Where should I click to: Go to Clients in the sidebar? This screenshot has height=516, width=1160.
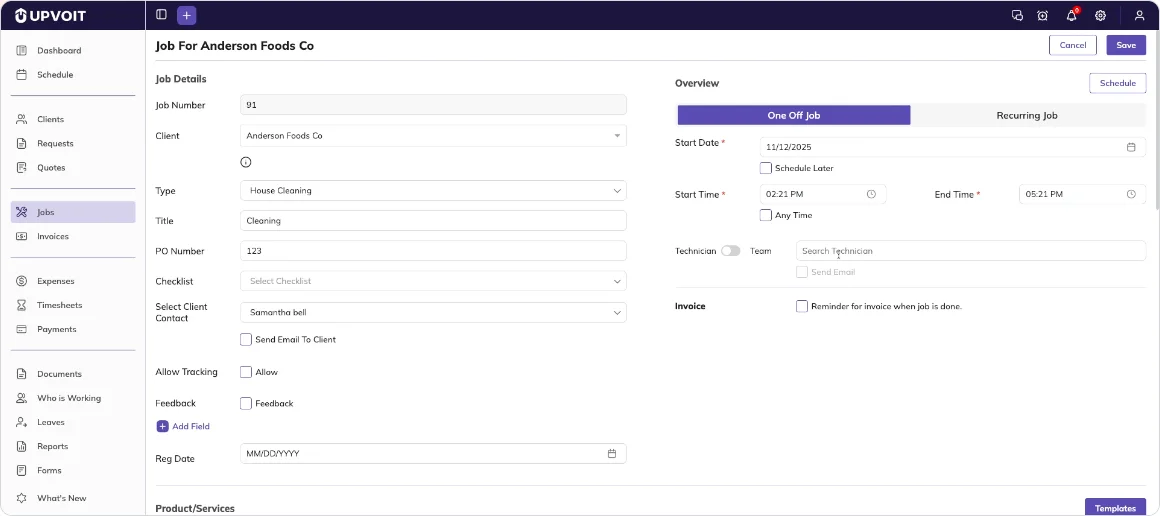[x=50, y=119]
